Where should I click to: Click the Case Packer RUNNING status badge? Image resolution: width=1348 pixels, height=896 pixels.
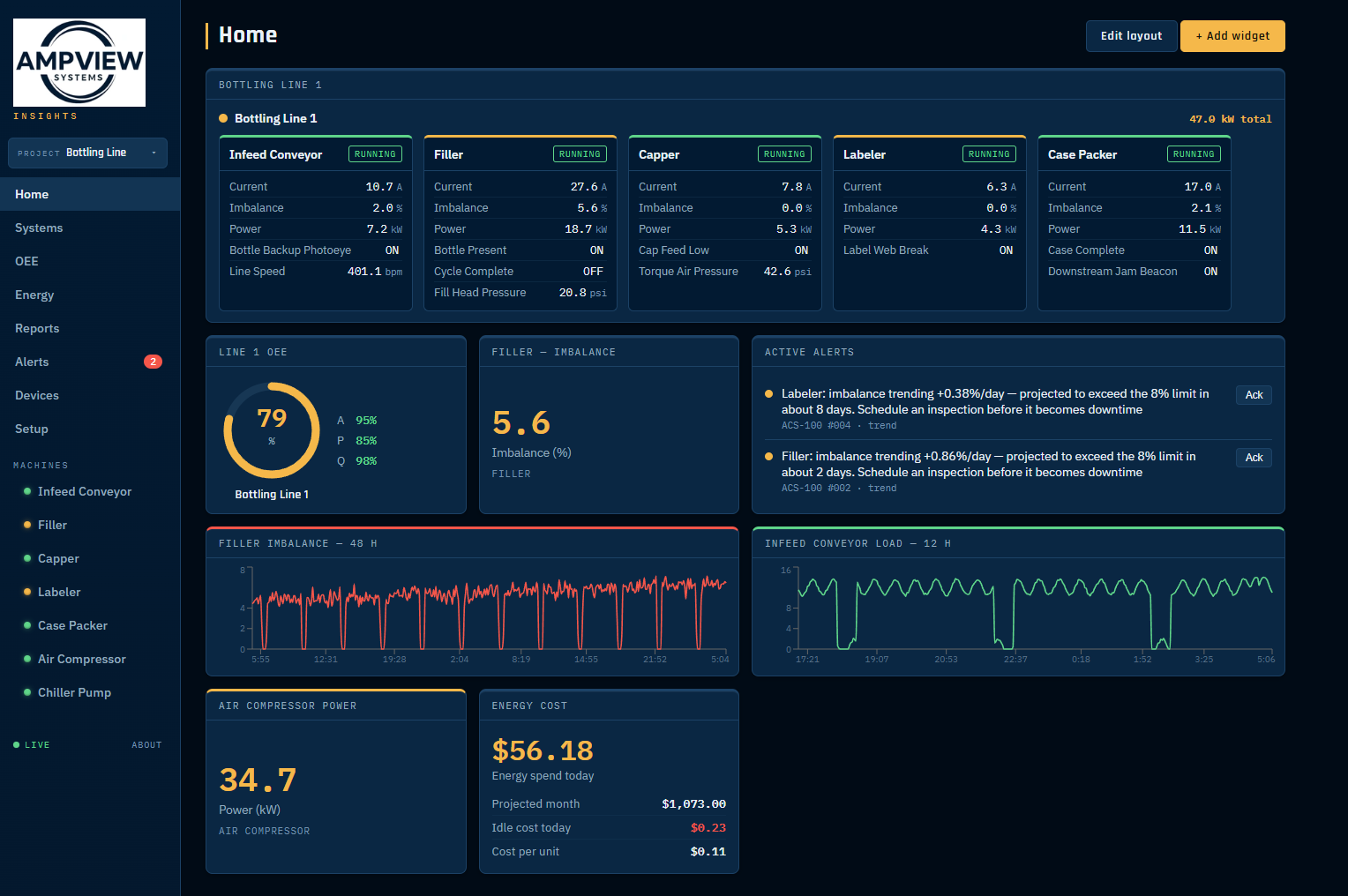pyautogui.click(x=1194, y=154)
